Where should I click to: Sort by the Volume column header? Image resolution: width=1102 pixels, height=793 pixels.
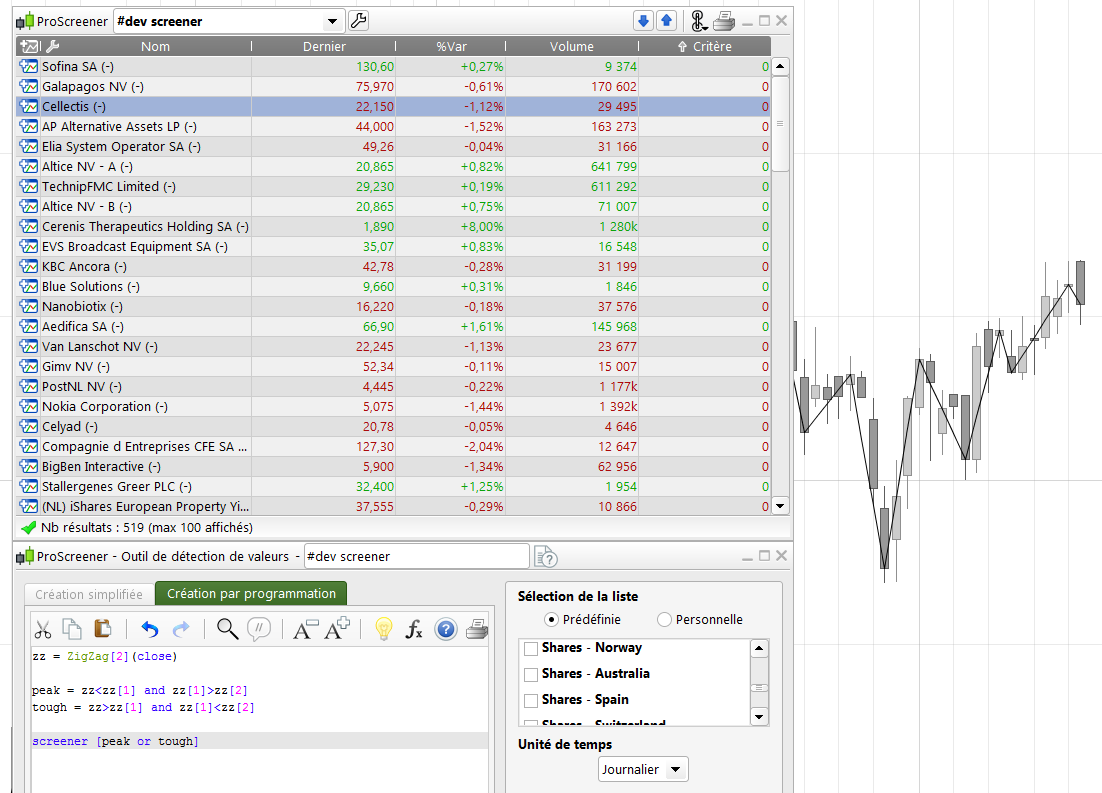(571, 46)
